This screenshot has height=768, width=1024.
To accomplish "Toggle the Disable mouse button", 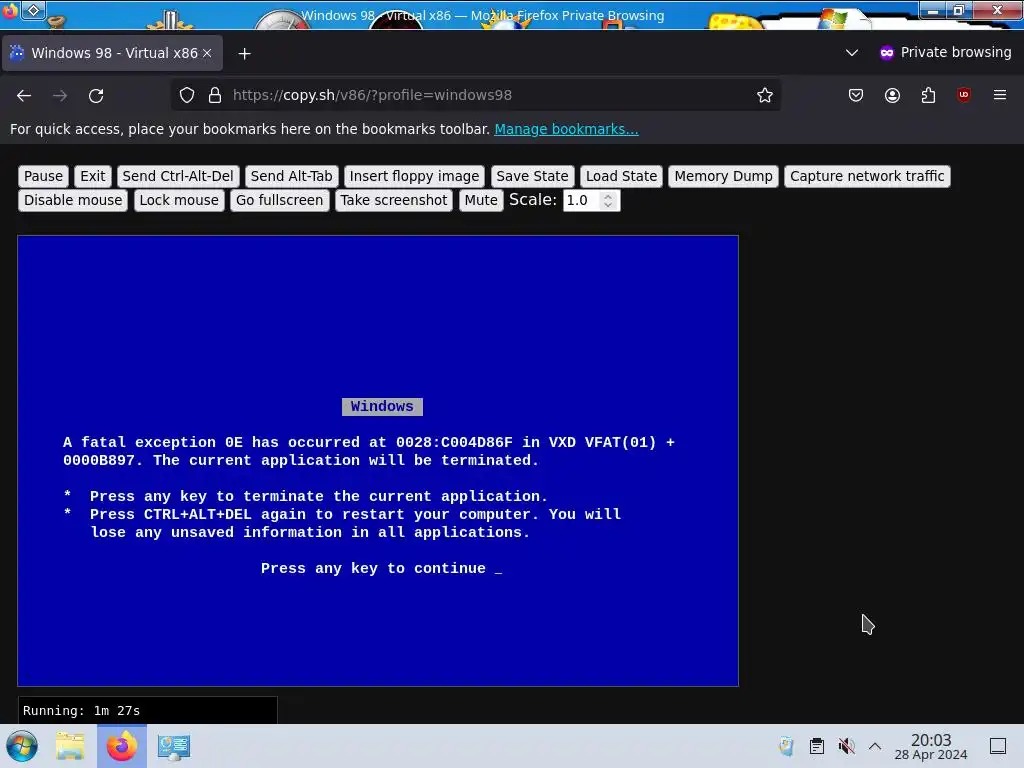I will click(73, 200).
